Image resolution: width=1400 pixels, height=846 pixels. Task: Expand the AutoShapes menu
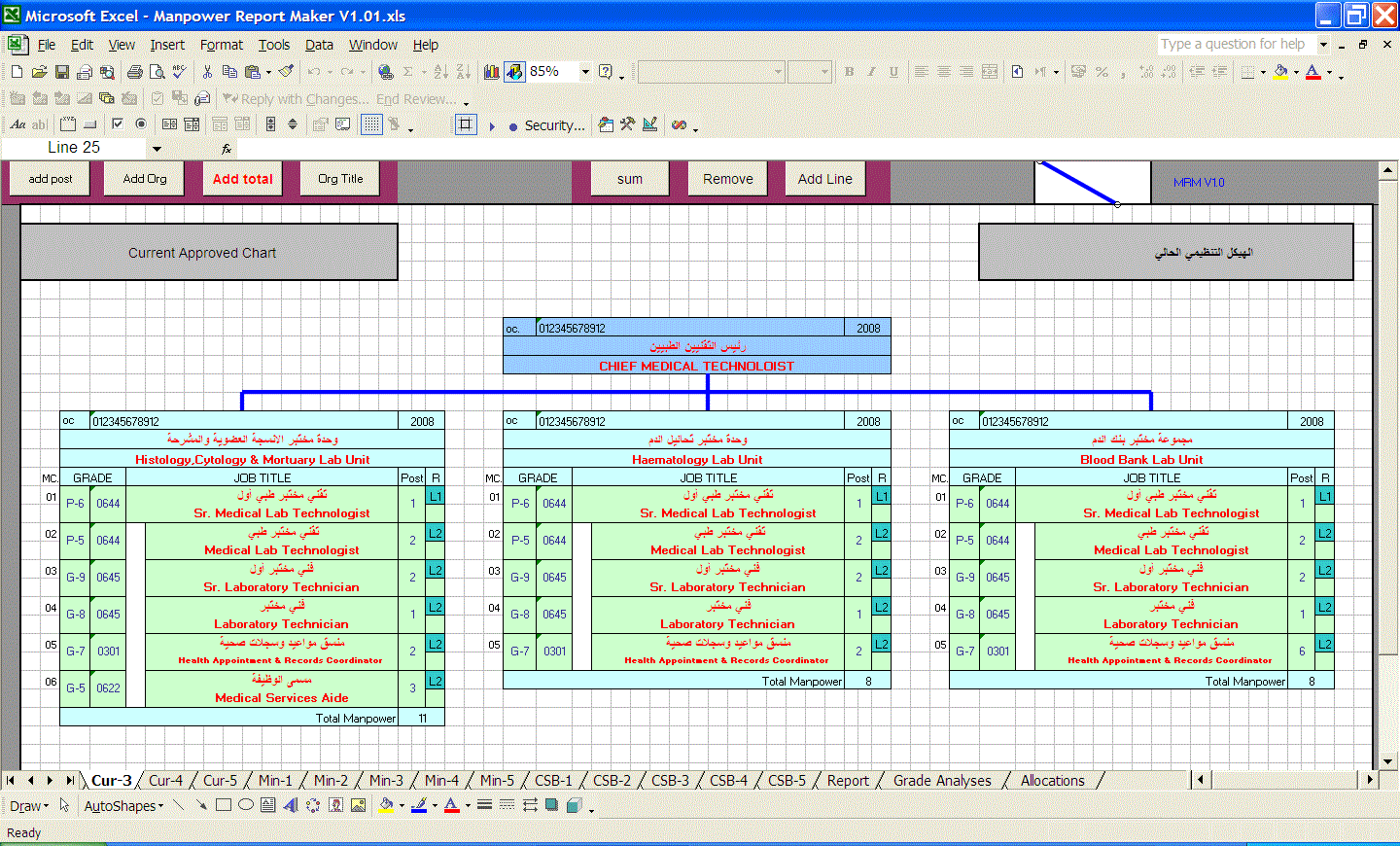pyautogui.click(x=123, y=805)
